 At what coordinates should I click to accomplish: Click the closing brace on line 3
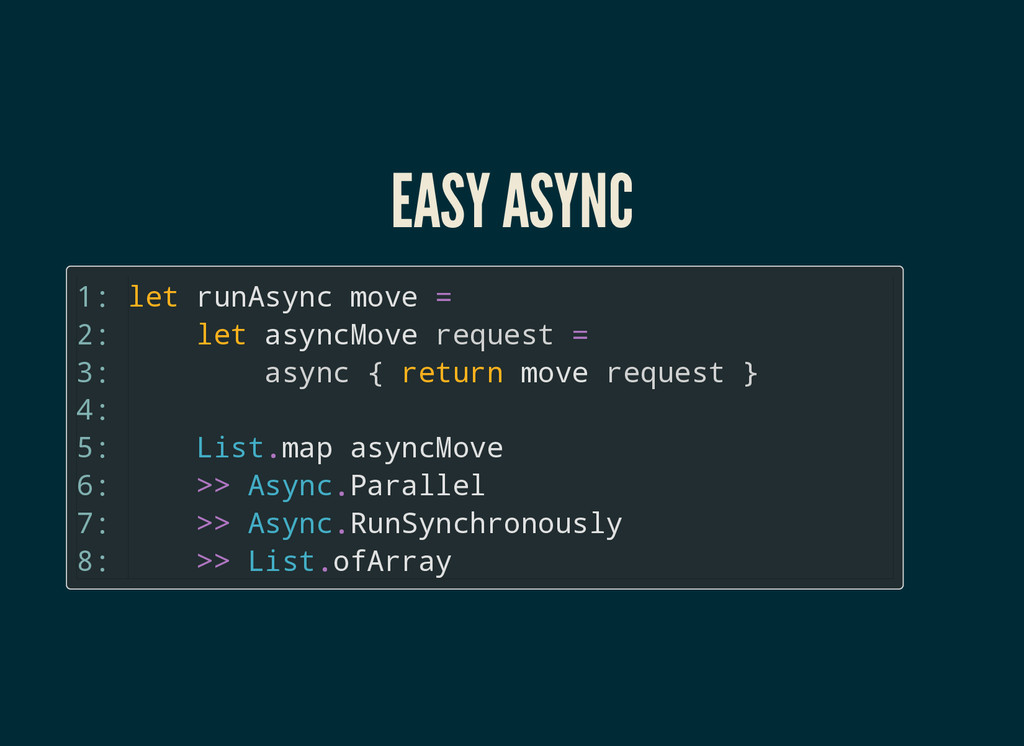click(x=750, y=374)
